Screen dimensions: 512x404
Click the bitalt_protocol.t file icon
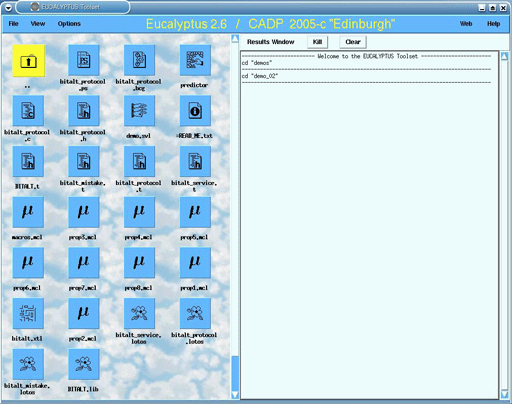[139, 161]
